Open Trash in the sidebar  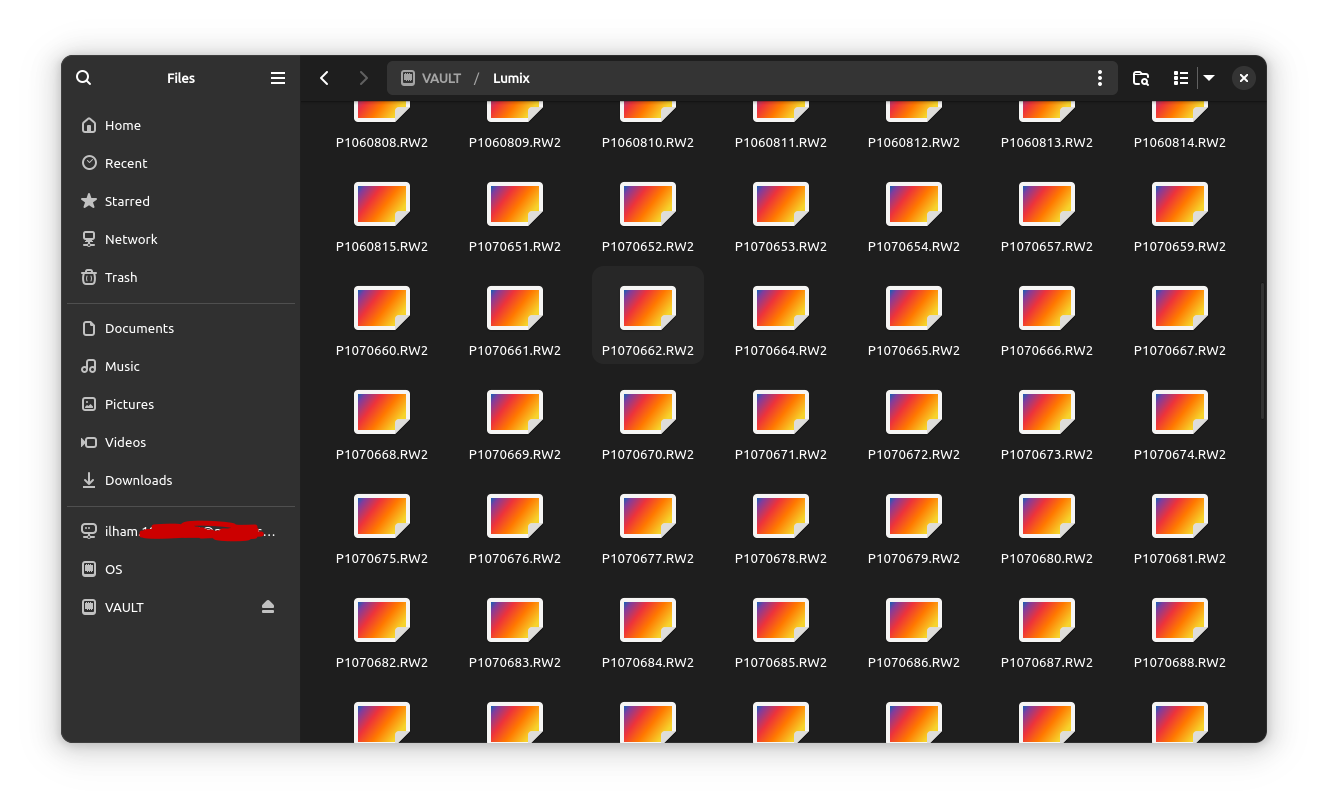tap(181, 277)
